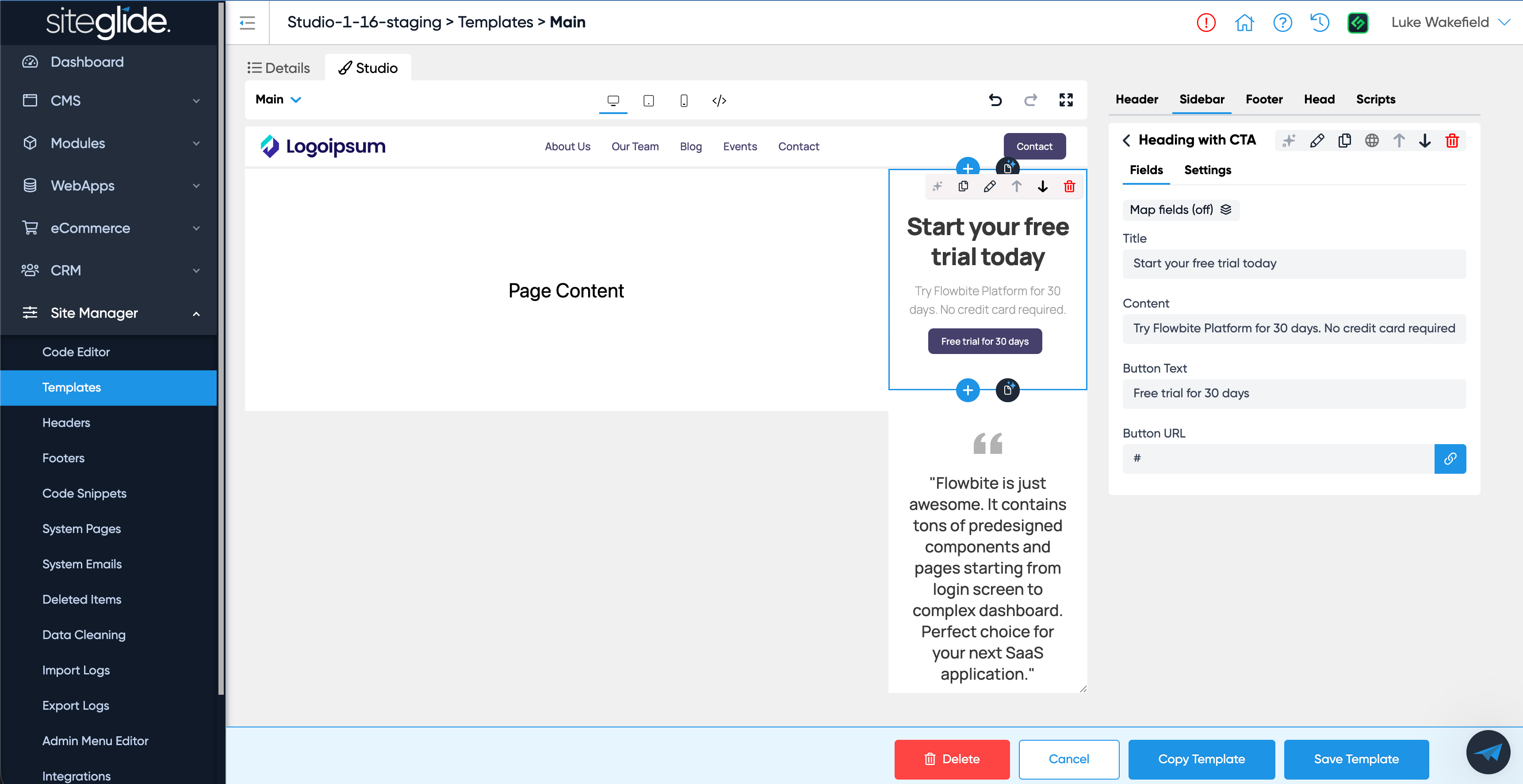The image size is (1523, 784).
Task: Move the block up using the panel's up arrow
Action: tap(1399, 141)
